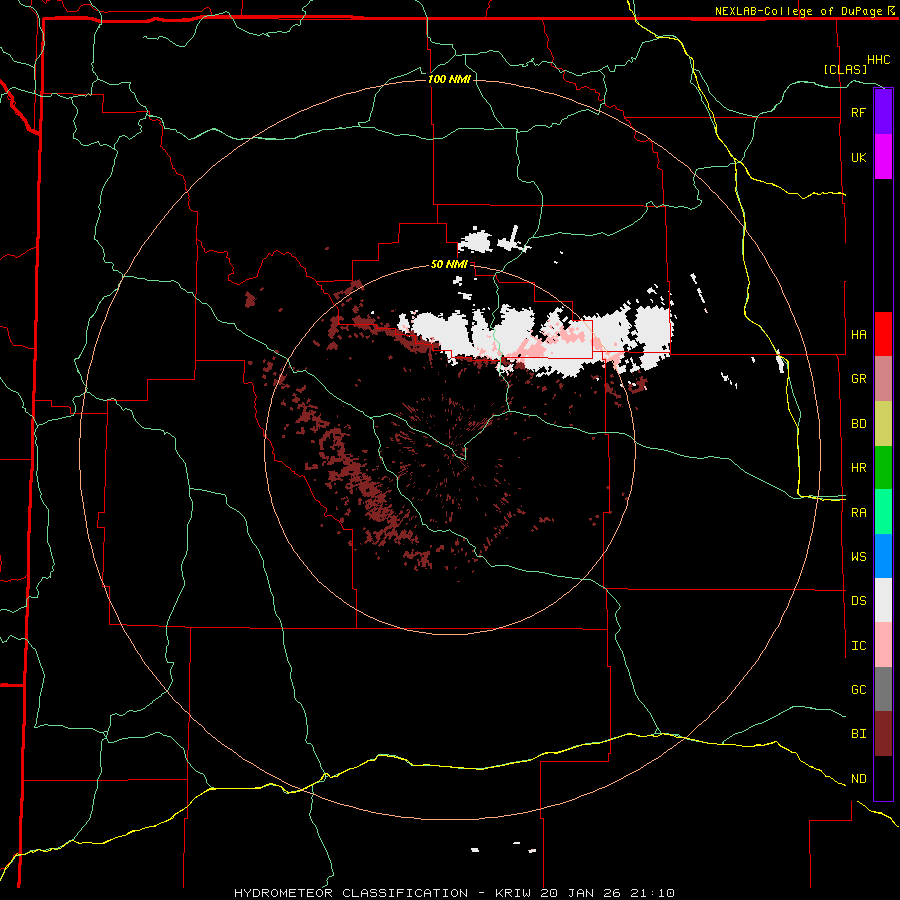Select the IC pink legend swatch
The height and width of the screenshot is (900, 900).
pos(883,645)
